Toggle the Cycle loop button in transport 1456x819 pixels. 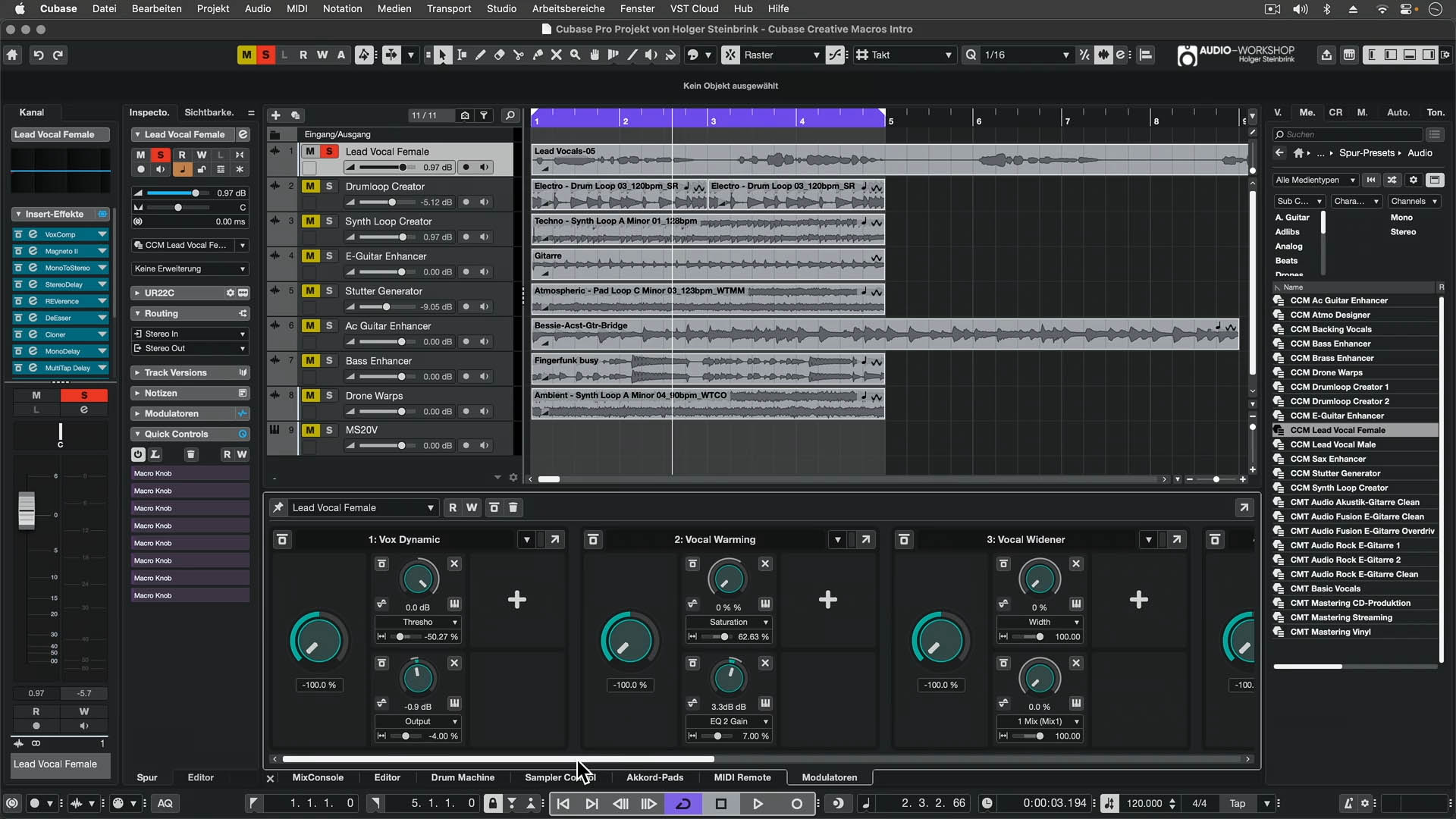pyautogui.click(x=683, y=804)
